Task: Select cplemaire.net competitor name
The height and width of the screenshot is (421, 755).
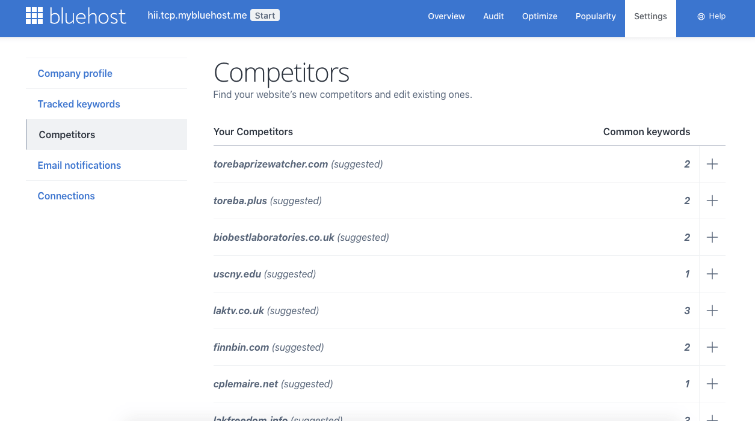Action: coord(246,384)
